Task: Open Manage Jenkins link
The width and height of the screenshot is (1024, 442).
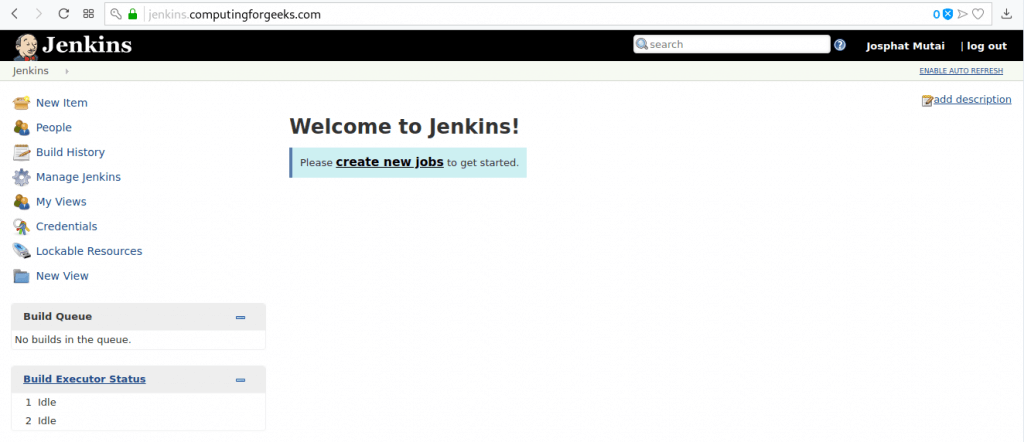Action: coord(78,178)
